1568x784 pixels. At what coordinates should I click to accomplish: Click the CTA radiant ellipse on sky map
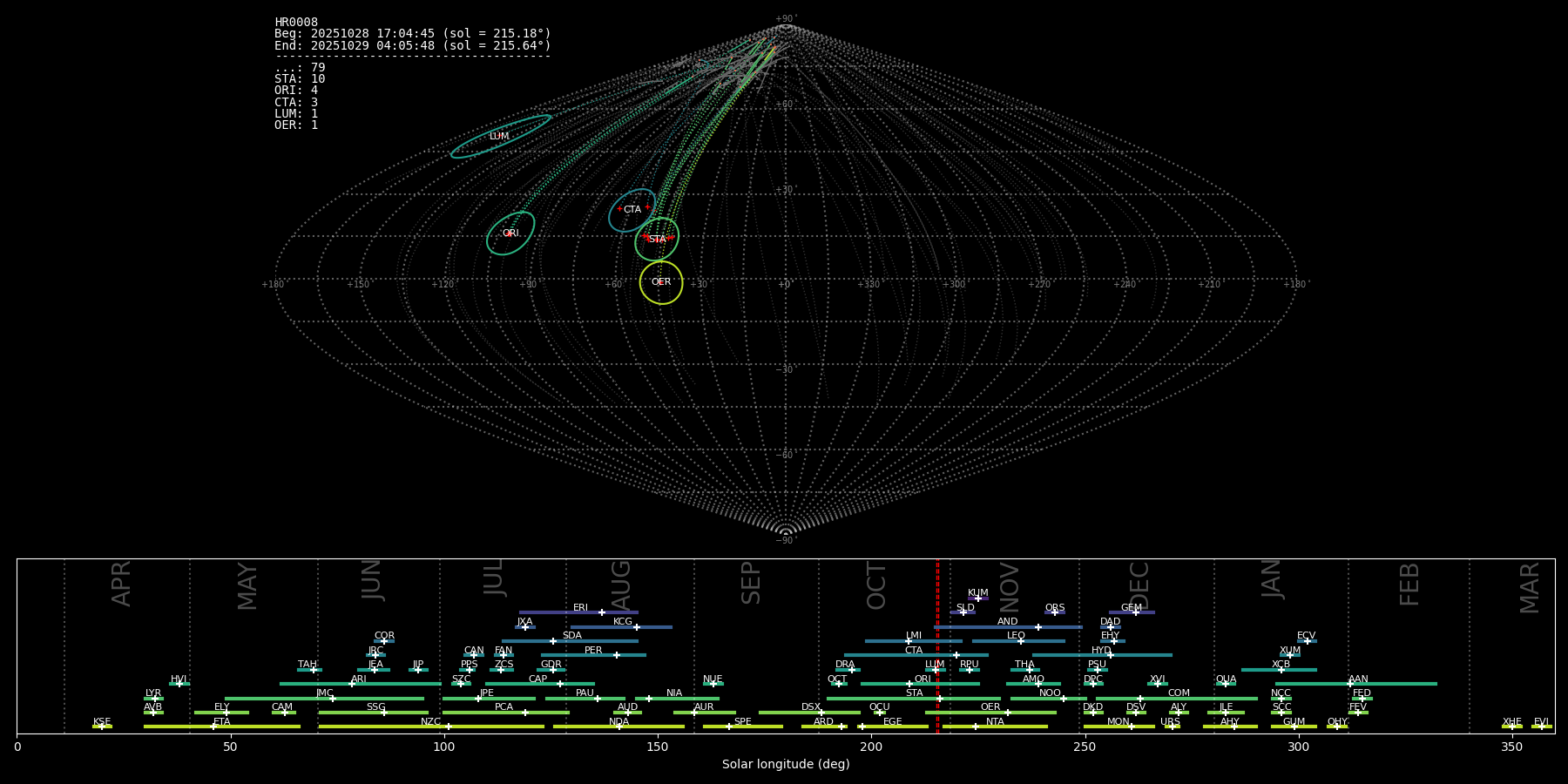632,210
